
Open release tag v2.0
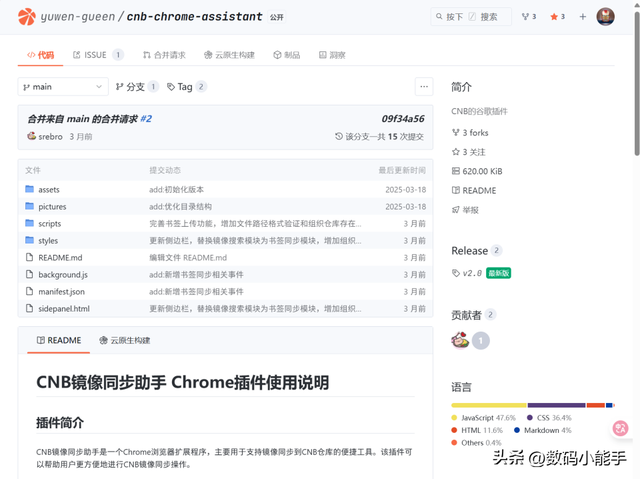(472, 273)
